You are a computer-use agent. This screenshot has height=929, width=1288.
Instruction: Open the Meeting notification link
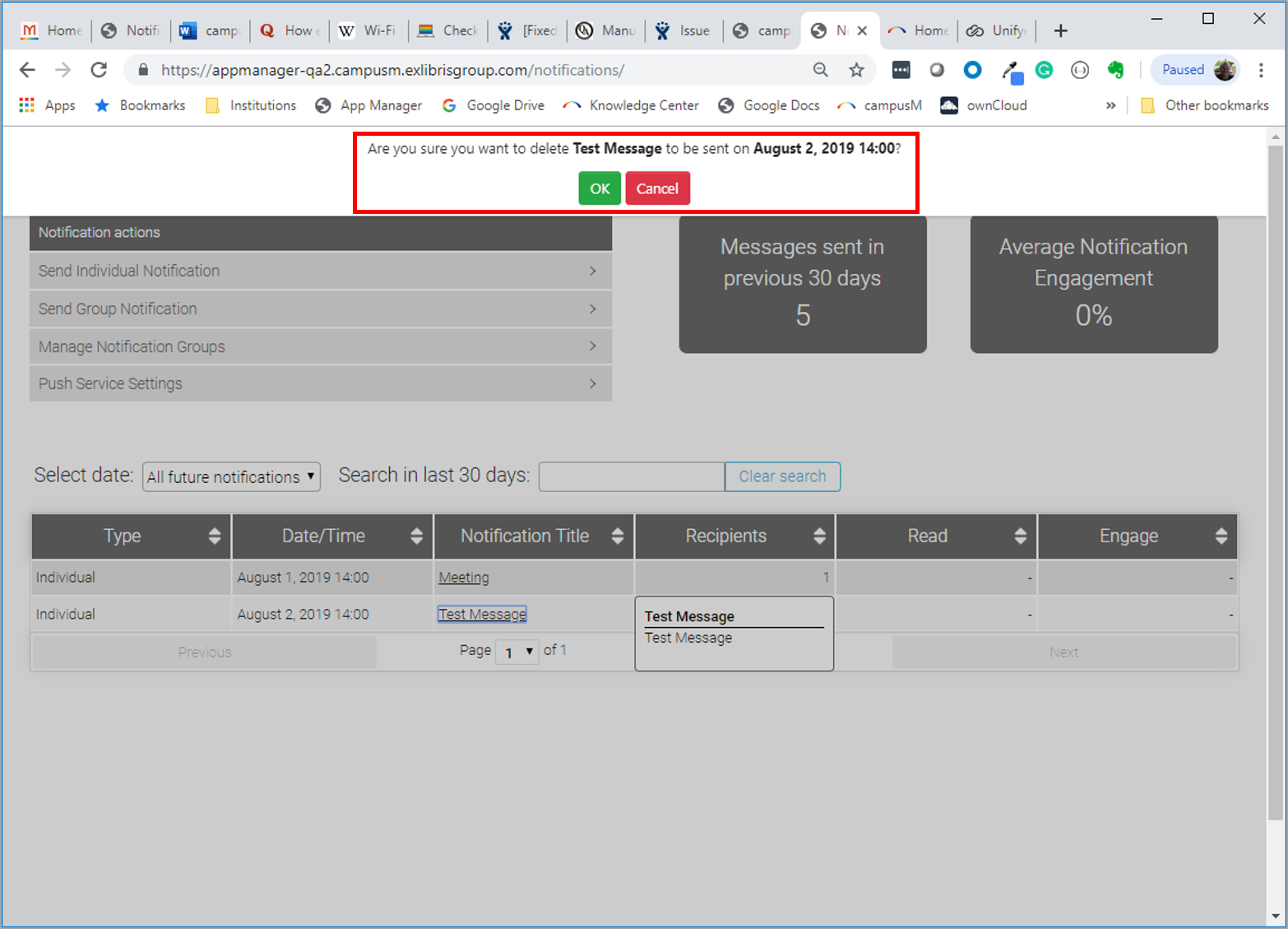click(464, 578)
